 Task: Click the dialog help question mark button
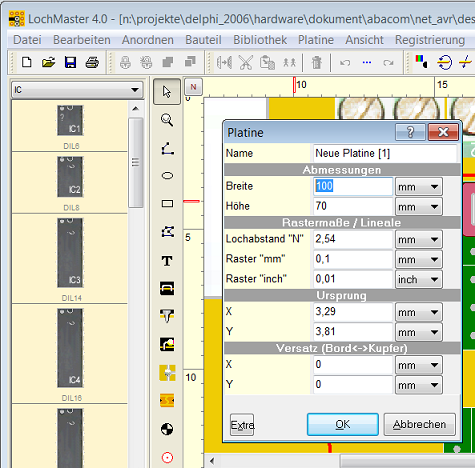[410, 132]
